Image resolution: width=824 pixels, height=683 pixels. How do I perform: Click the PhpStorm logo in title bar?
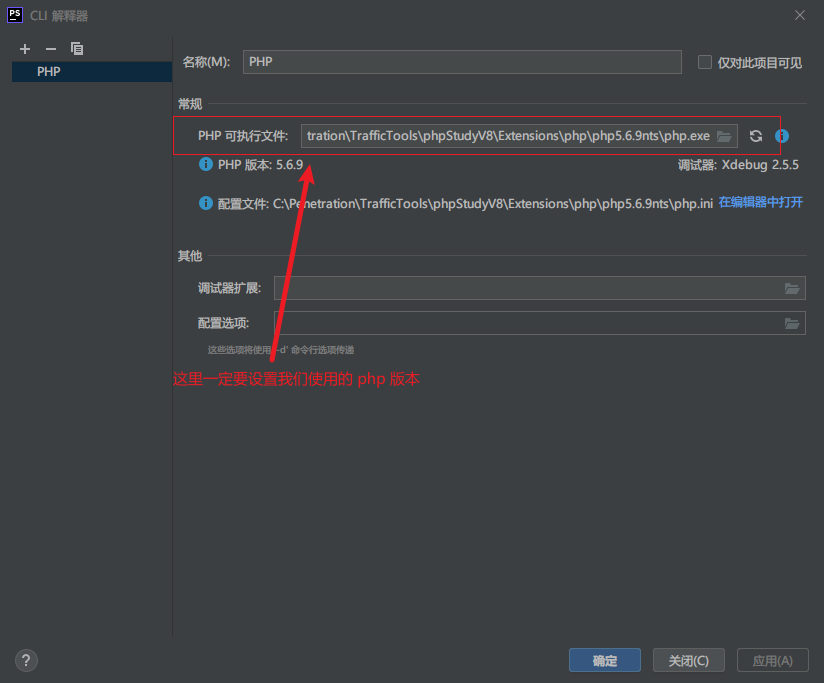pyautogui.click(x=15, y=15)
